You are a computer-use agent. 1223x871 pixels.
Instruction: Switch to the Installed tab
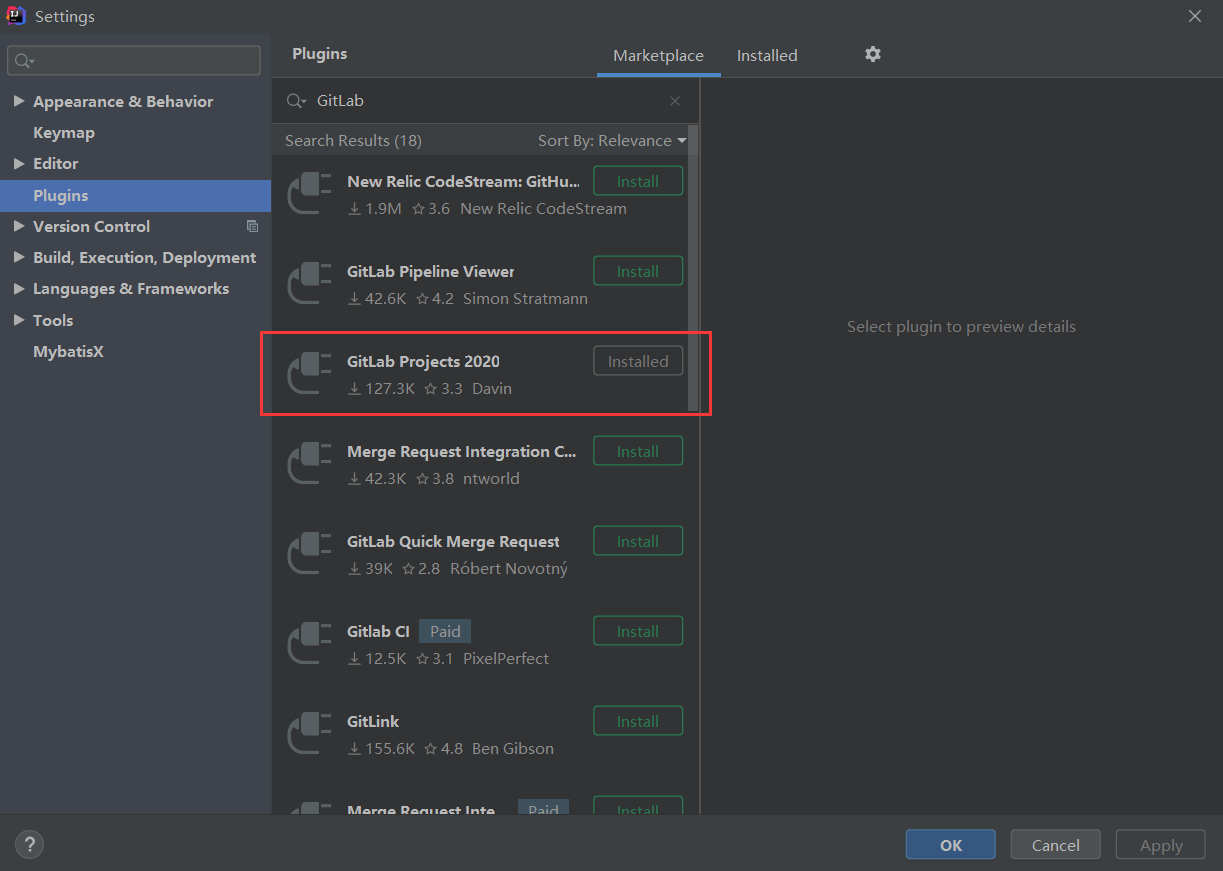point(767,56)
